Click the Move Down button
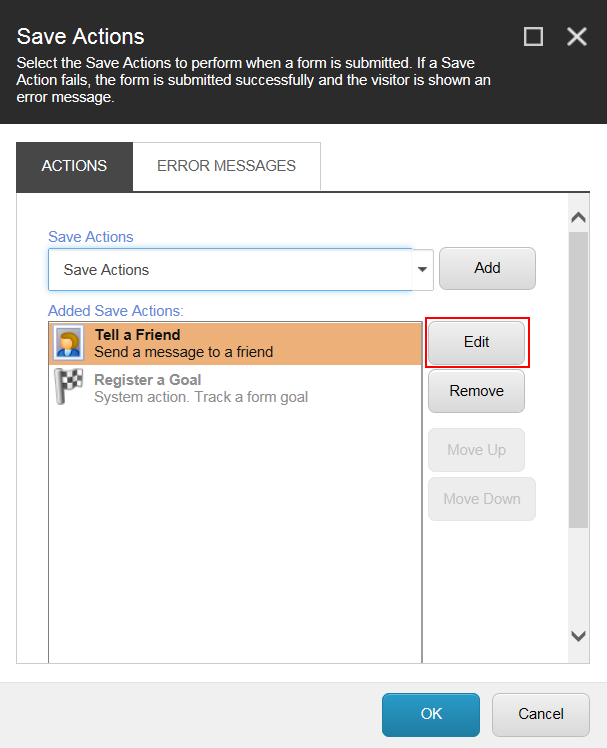Viewport: 607px width, 748px height. [x=482, y=499]
